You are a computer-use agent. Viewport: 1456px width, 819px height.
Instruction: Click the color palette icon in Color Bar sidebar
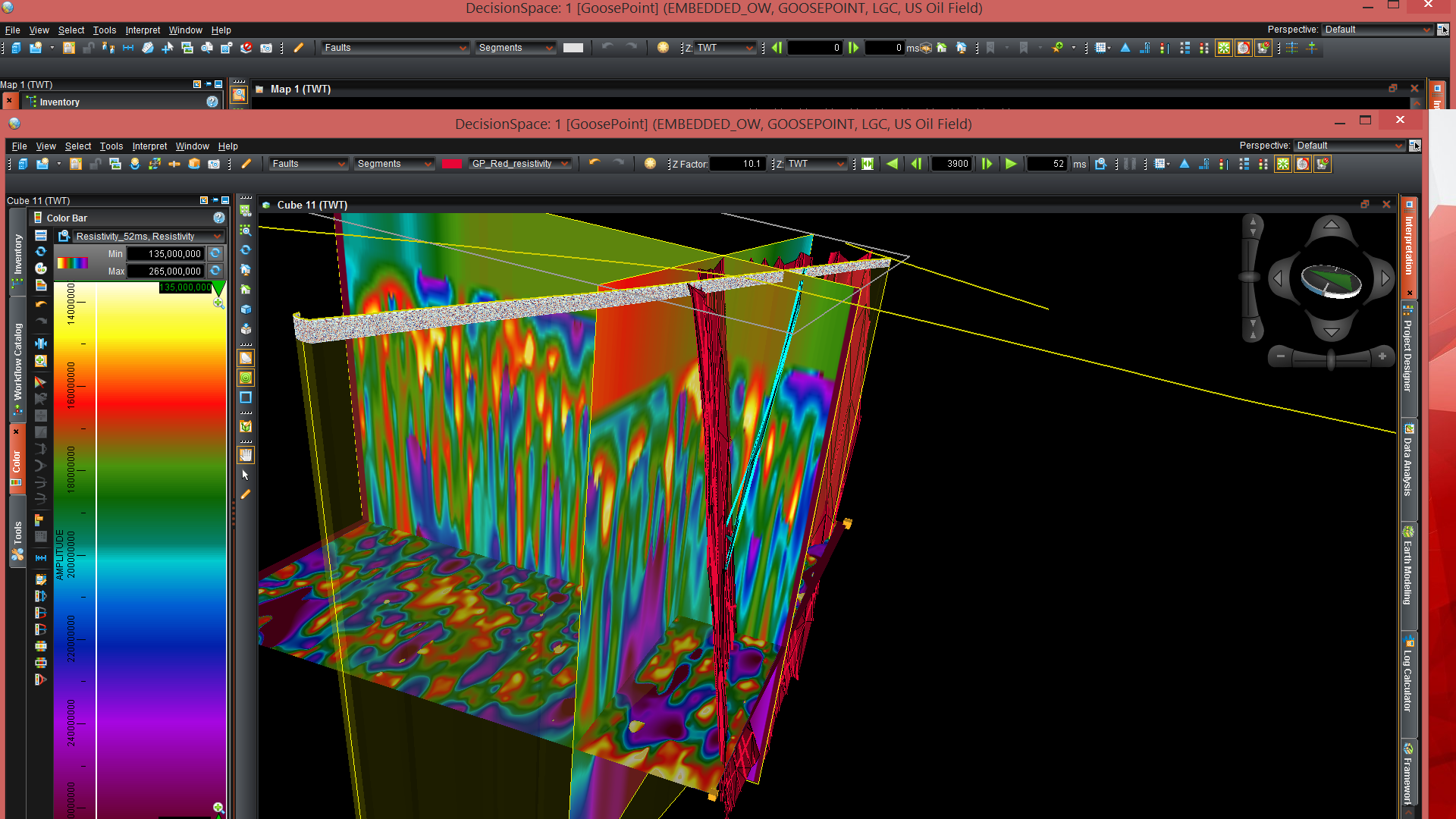click(x=41, y=268)
